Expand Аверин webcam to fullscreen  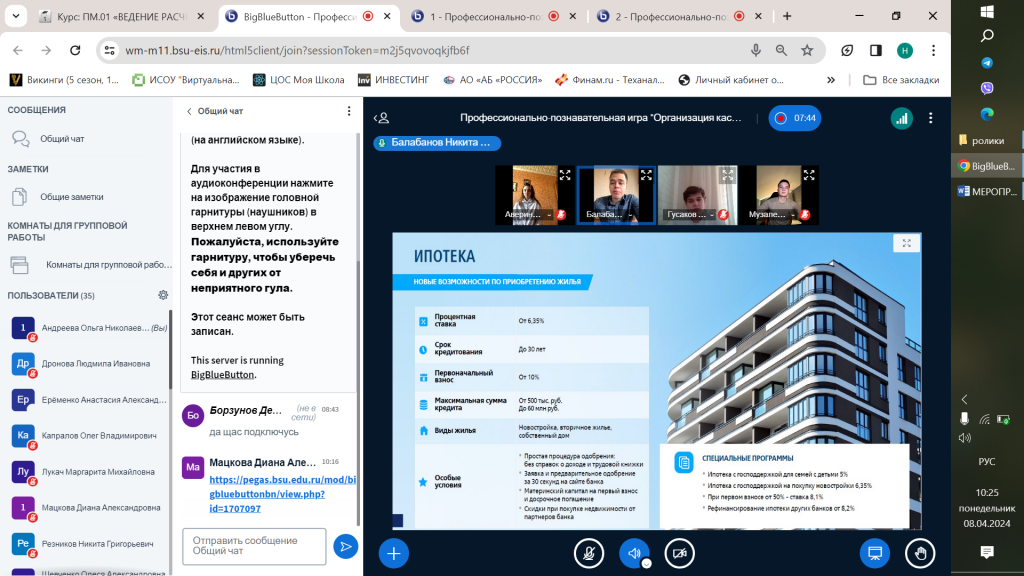coord(565,175)
